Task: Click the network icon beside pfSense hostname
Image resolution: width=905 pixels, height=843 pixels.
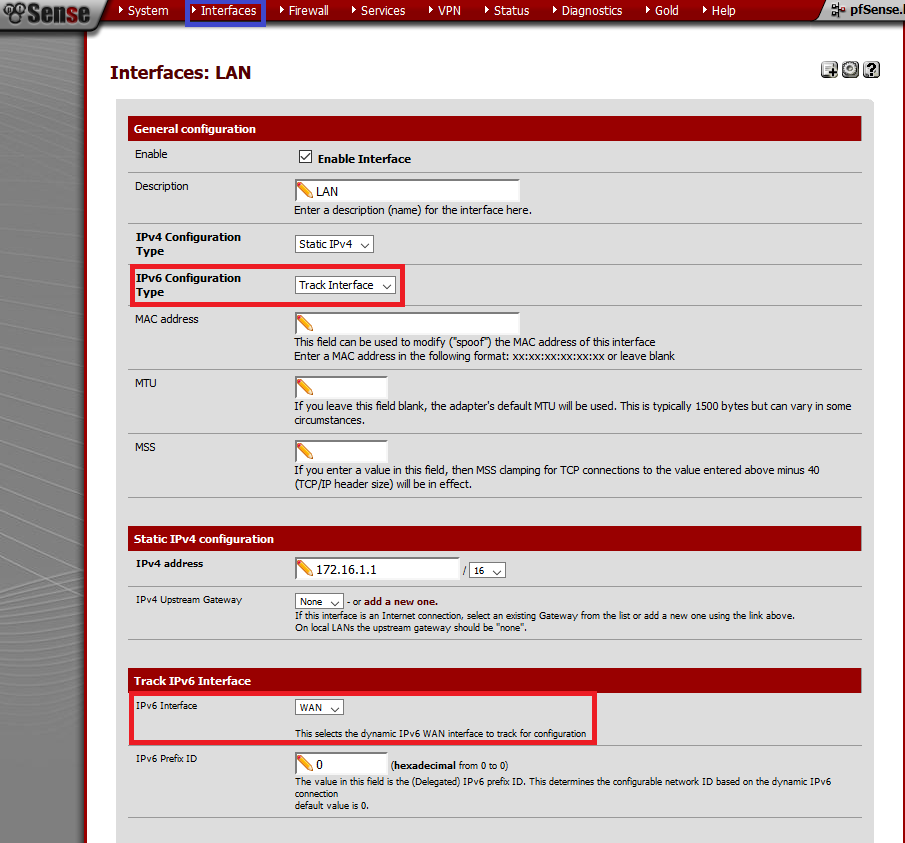Action: 839,11
